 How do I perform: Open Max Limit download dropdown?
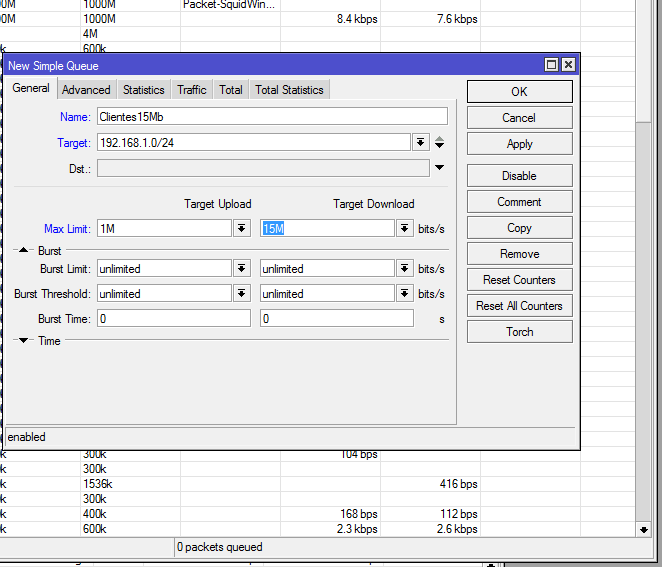tap(404, 229)
